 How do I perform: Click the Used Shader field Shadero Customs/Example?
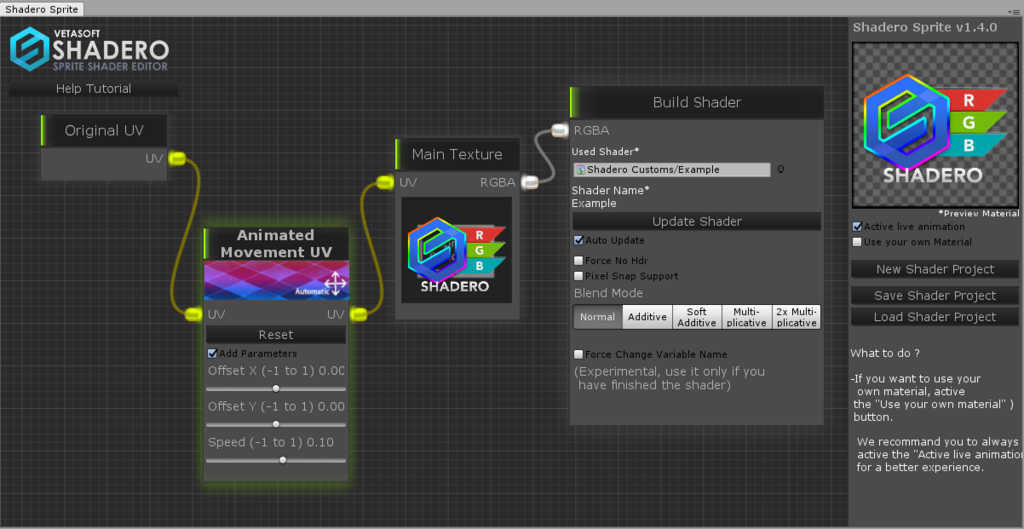point(672,170)
